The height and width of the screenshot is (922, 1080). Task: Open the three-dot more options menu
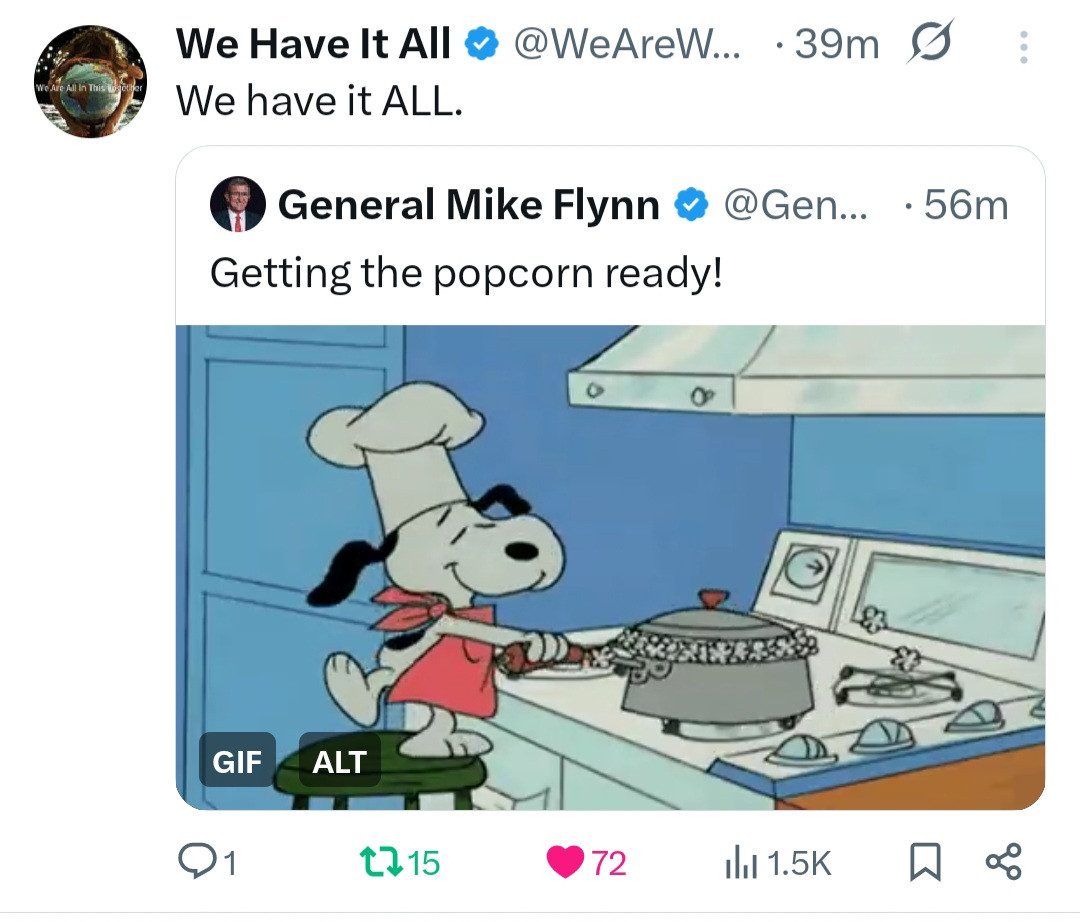[1022, 45]
